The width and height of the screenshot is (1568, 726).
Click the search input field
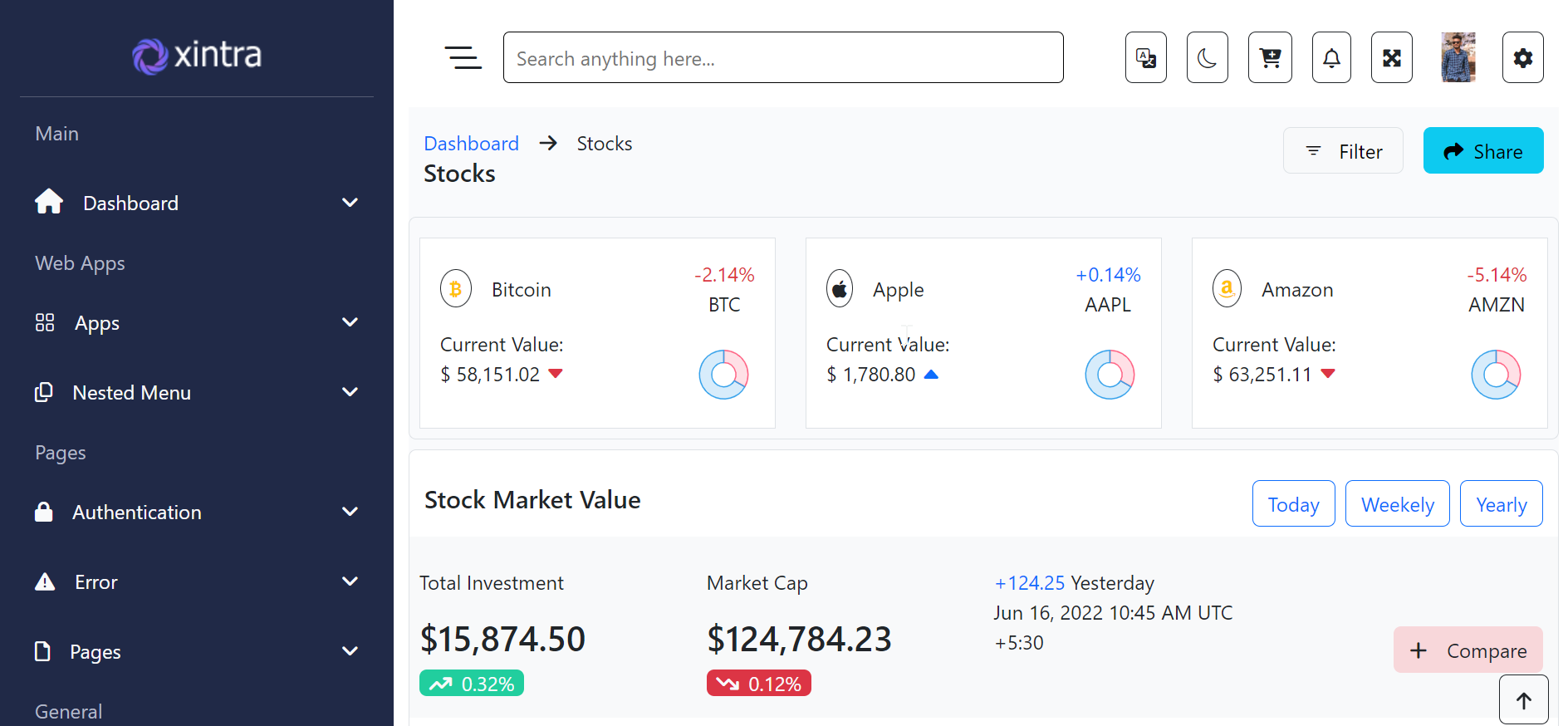(x=782, y=58)
